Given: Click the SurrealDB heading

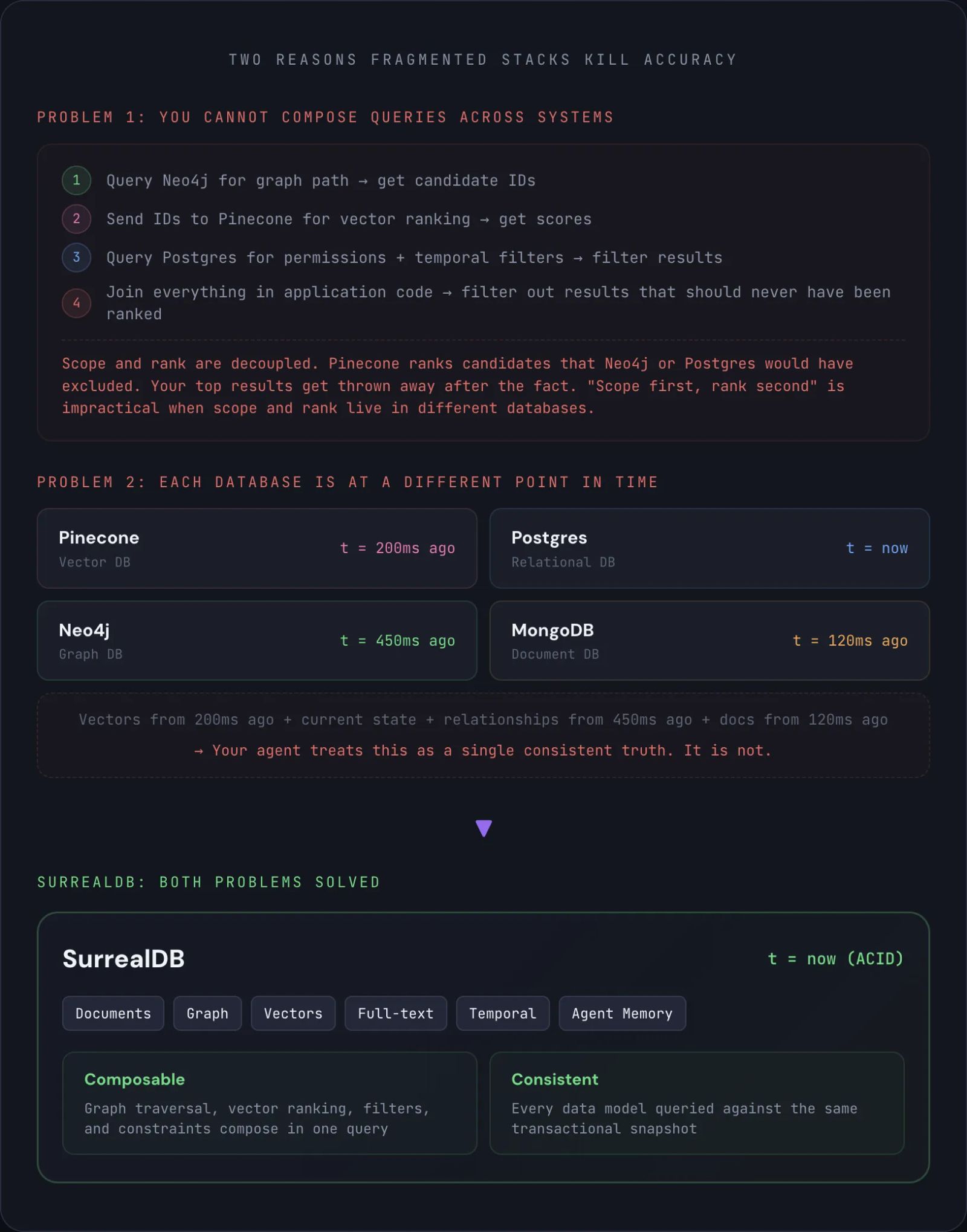Looking at the screenshot, I should [124, 959].
